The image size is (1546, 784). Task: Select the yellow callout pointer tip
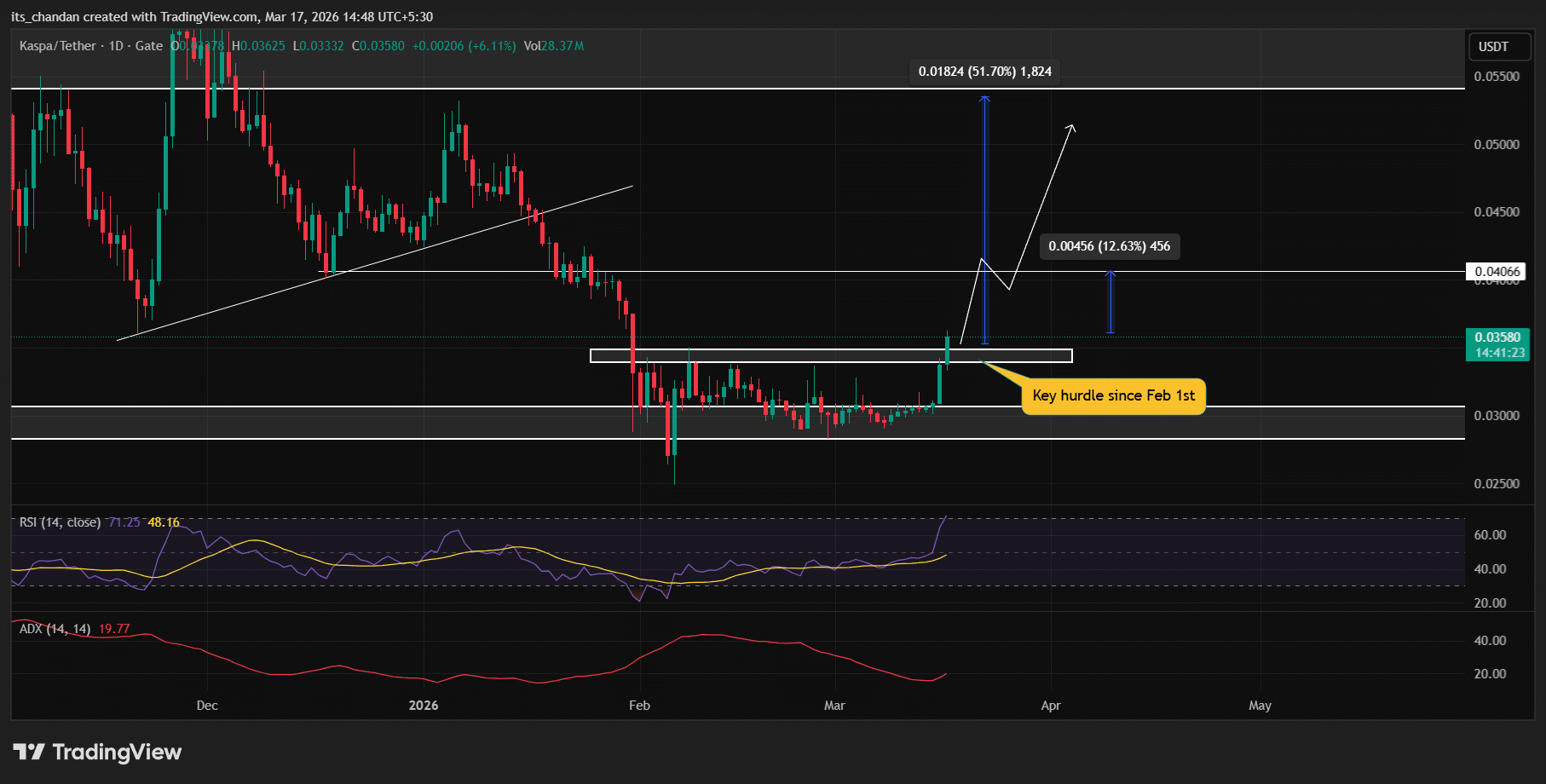click(x=984, y=362)
